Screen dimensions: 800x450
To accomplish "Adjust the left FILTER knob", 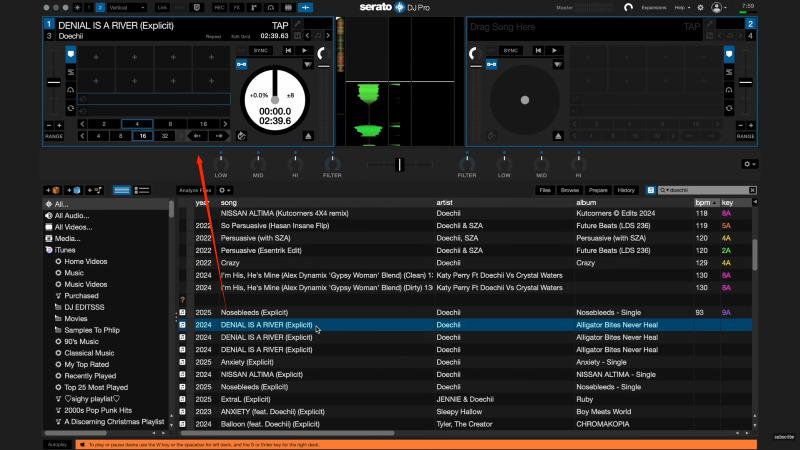I will 332,164.
